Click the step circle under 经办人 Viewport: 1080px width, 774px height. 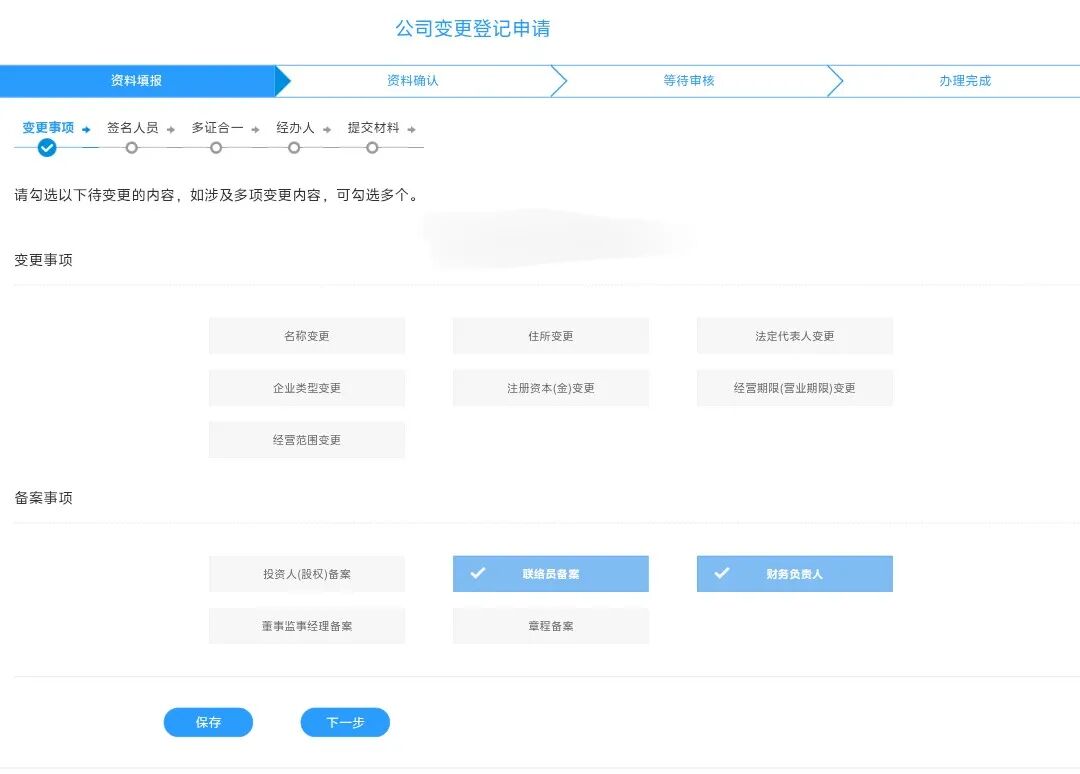294,147
